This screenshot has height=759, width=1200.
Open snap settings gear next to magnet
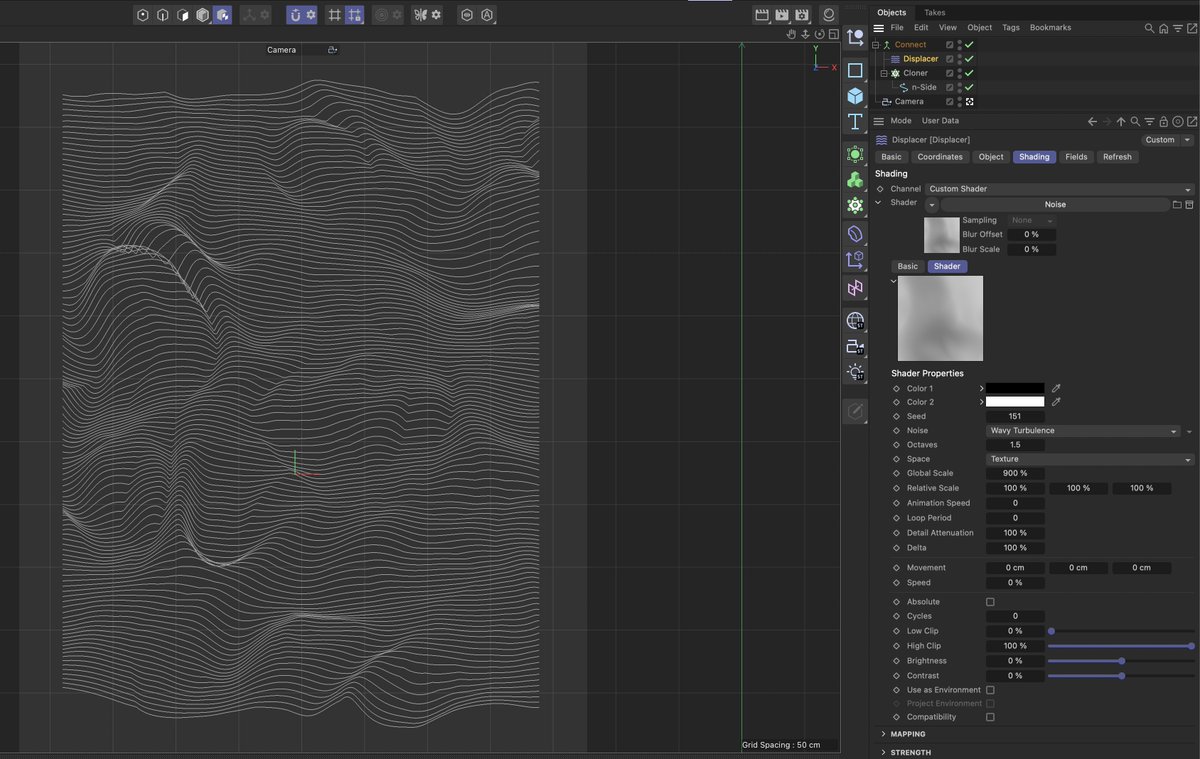[311, 15]
